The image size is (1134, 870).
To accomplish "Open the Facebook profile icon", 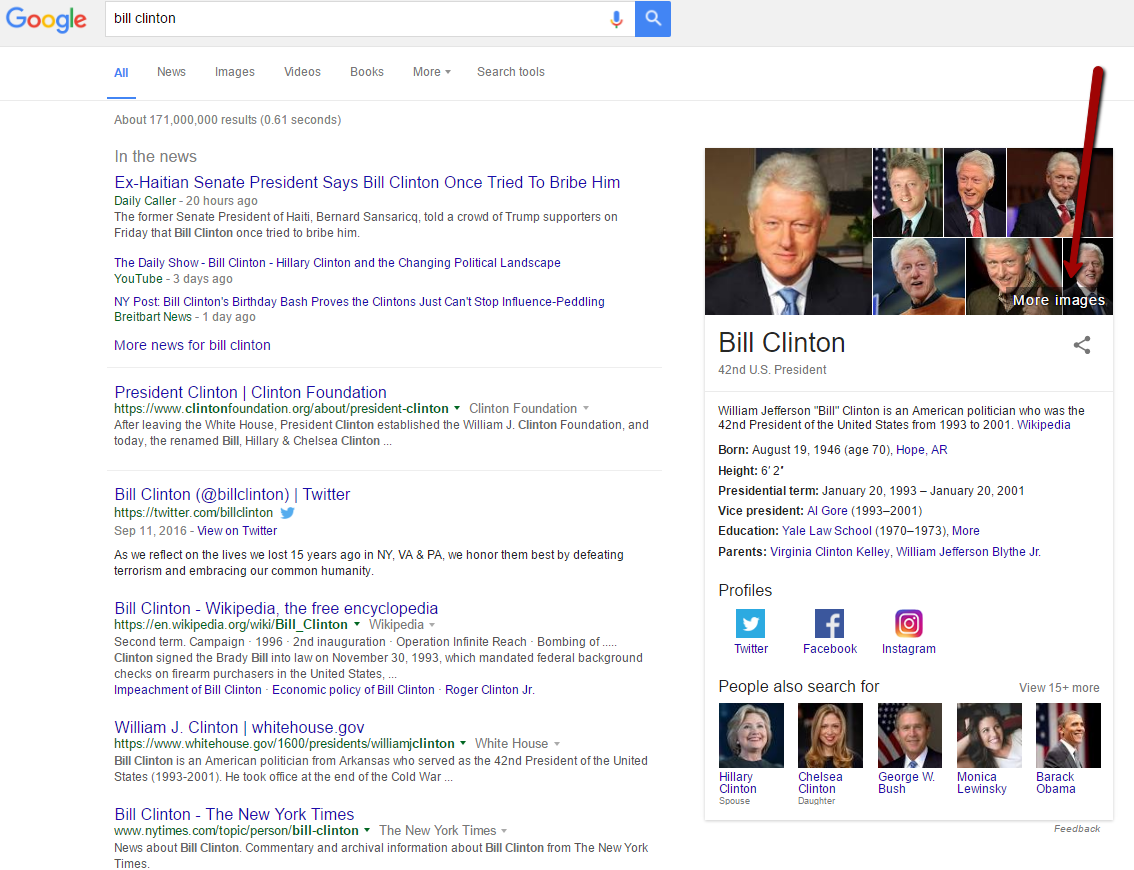I will click(829, 624).
